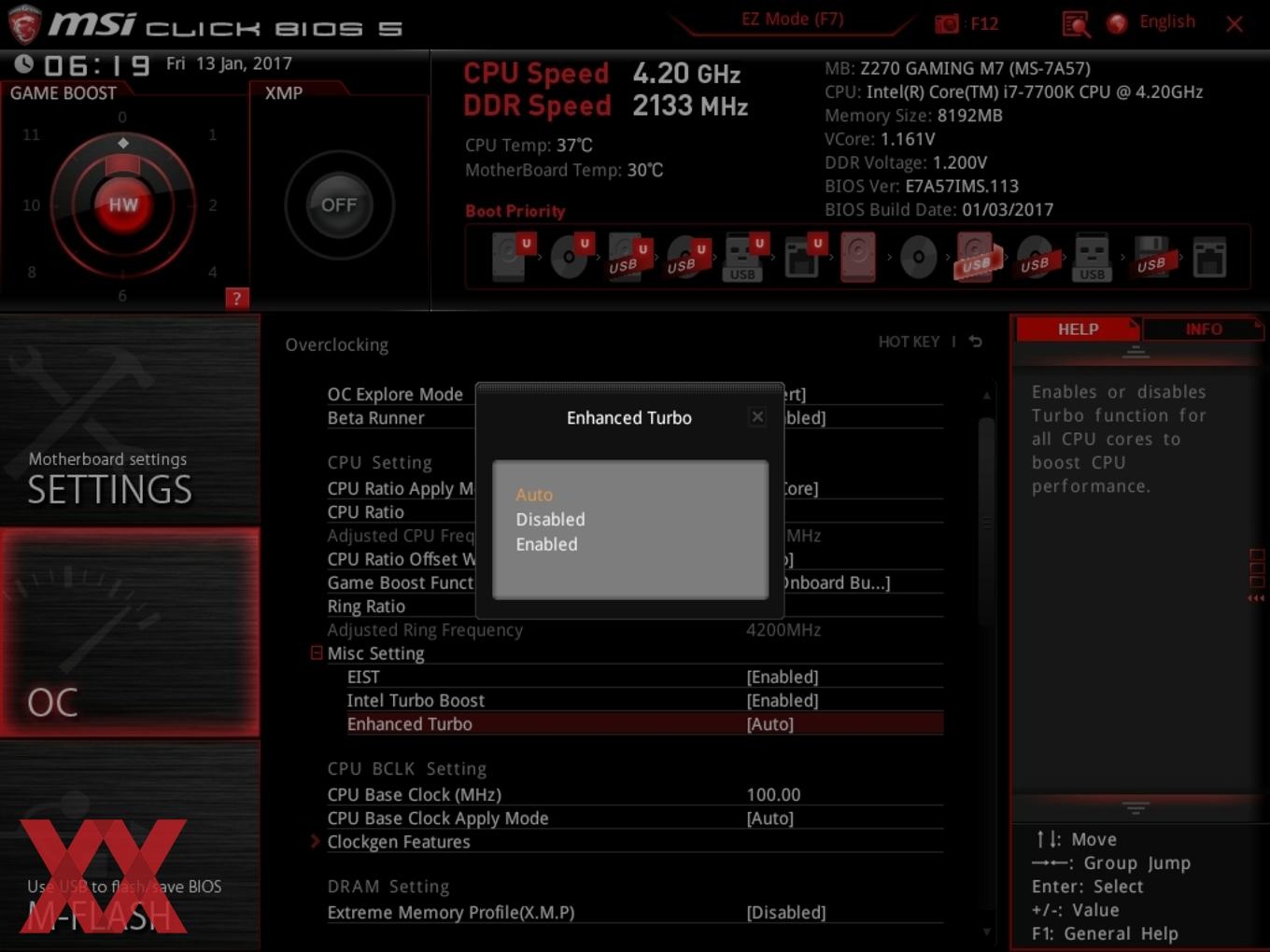The height and width of the screenshot is (952, 1270).
Task: Click the CPU Base Clock 100.00 field
Action: (773, 794)
